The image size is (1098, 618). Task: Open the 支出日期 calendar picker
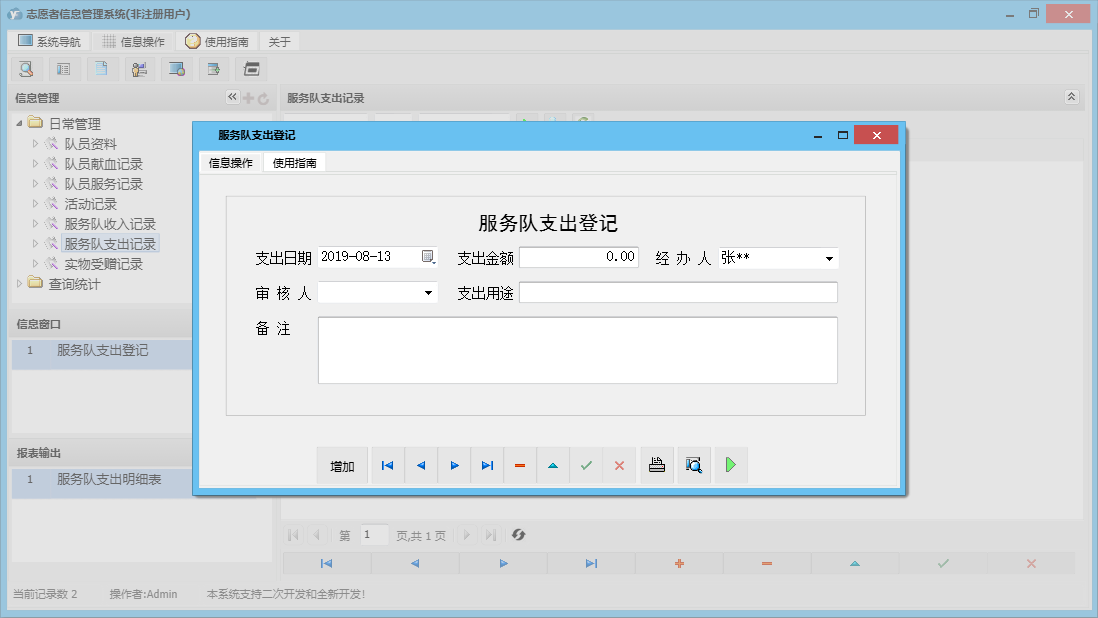pyautogui.click(x=428, y=257)
